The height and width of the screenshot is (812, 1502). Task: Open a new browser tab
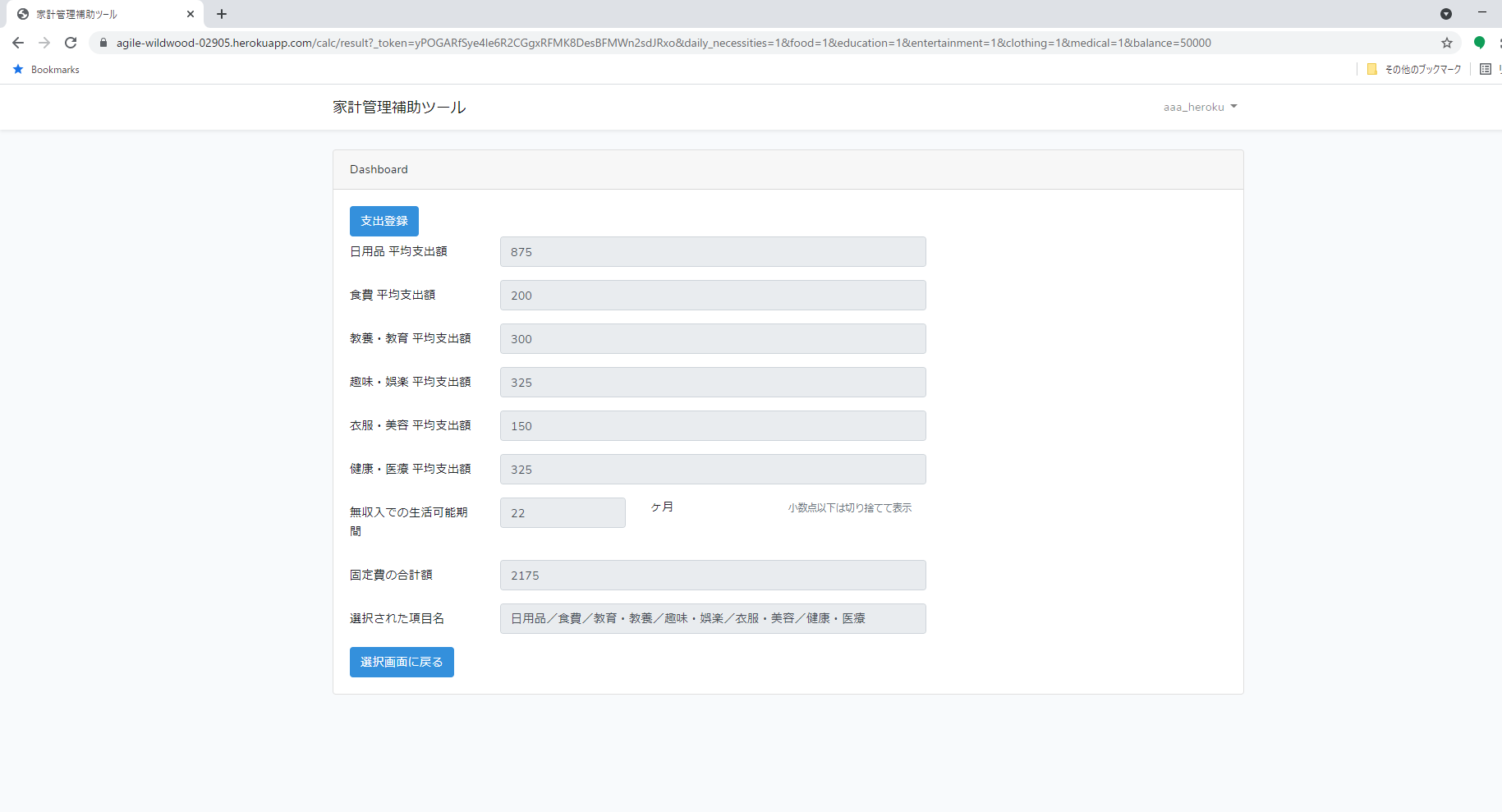tap(221, 14)
